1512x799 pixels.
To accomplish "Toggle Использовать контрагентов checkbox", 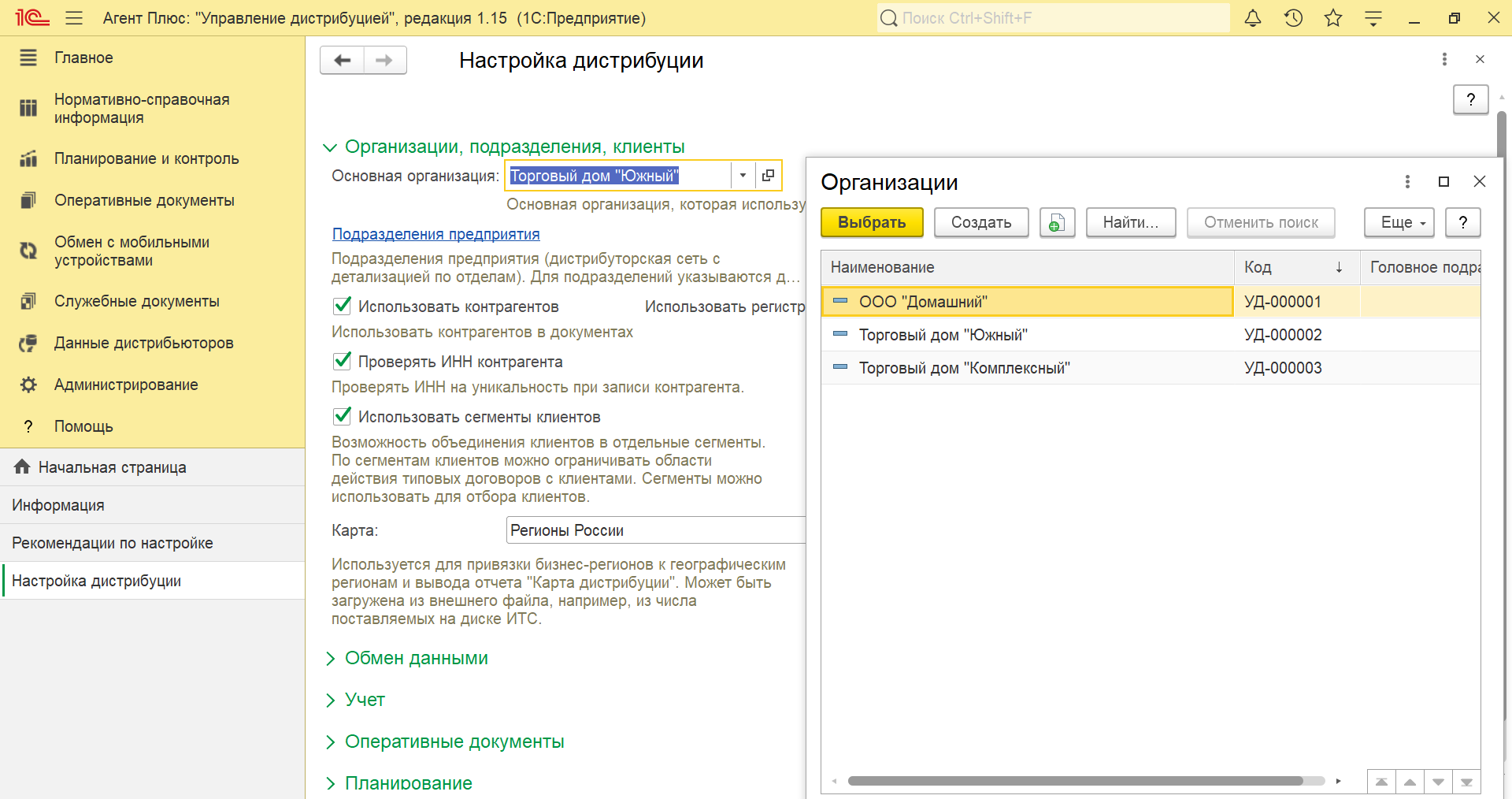I will (342, 306).
